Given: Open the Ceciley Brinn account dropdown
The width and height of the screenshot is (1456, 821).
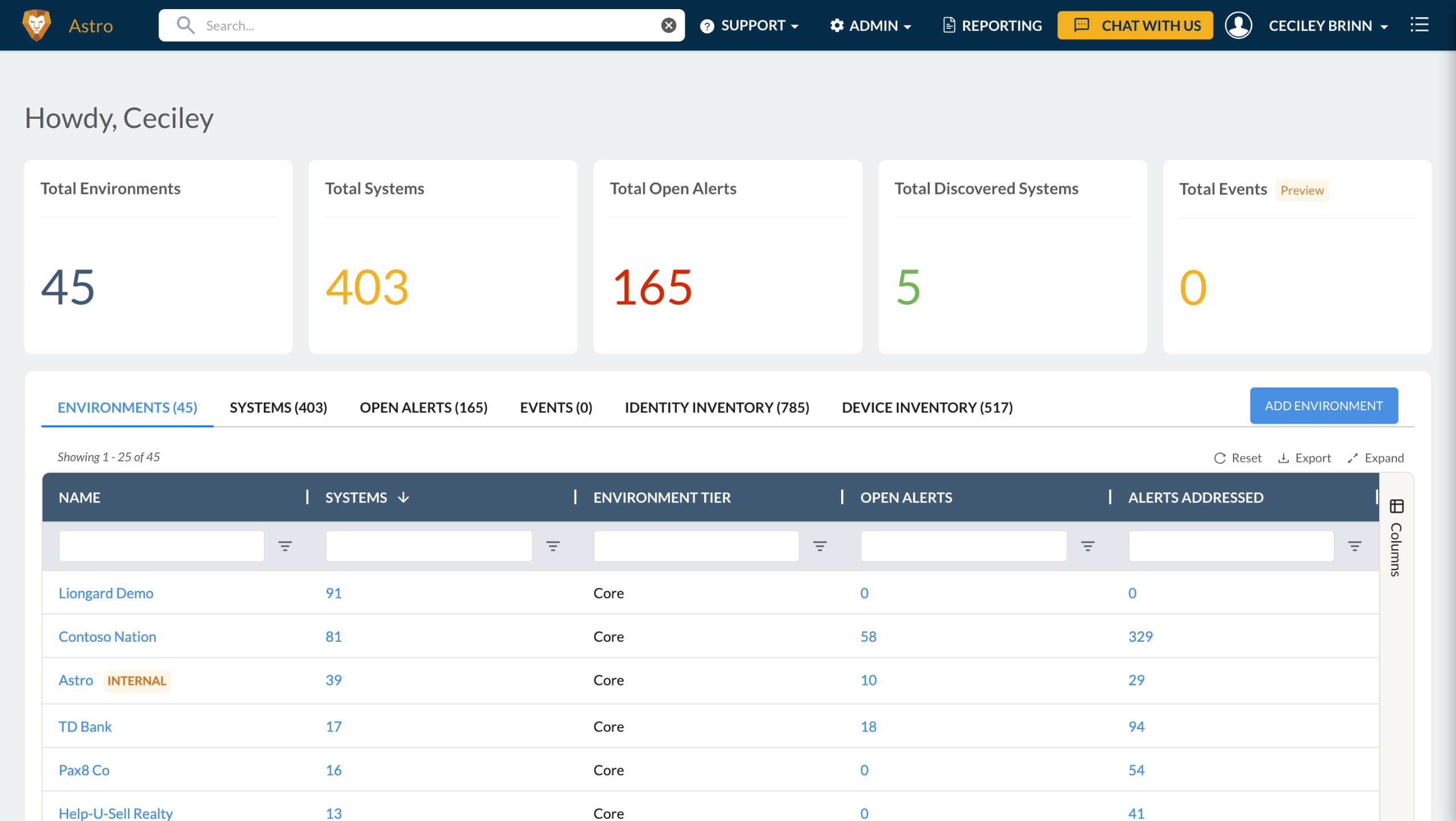Looking at the screenshot, I should tap(1328, 26).
